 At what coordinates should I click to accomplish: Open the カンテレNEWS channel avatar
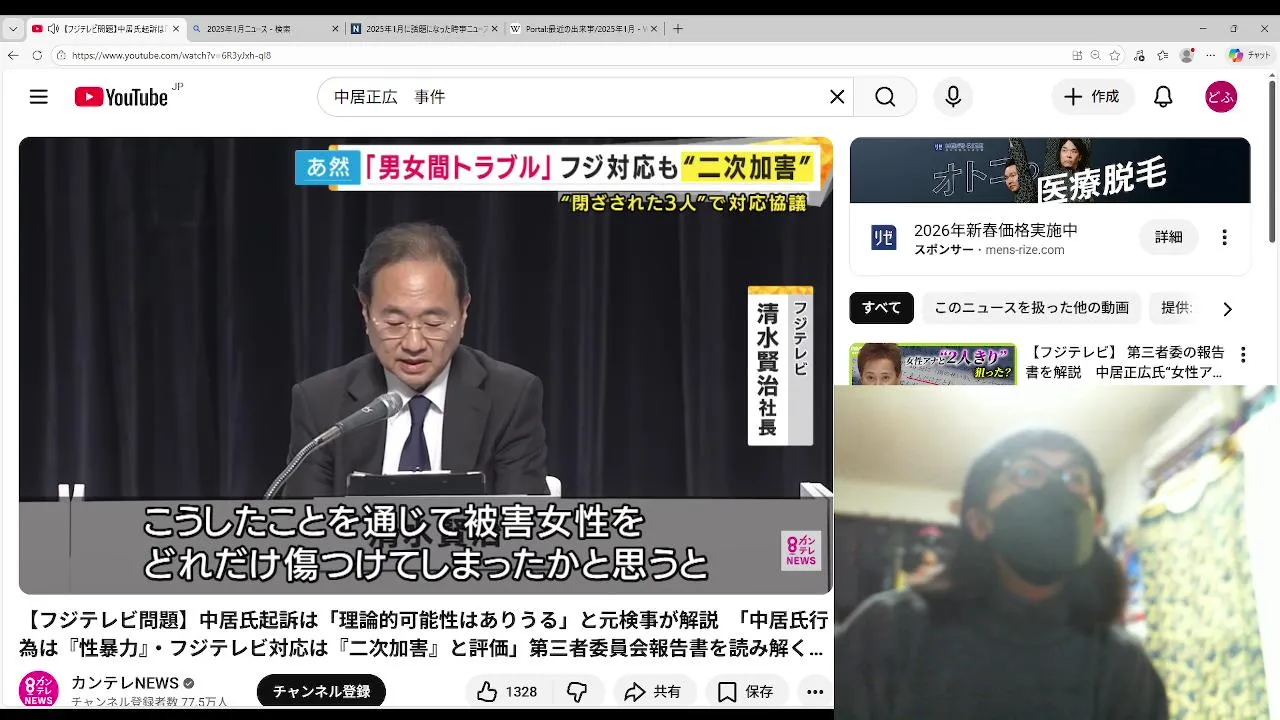pos(38,690)
